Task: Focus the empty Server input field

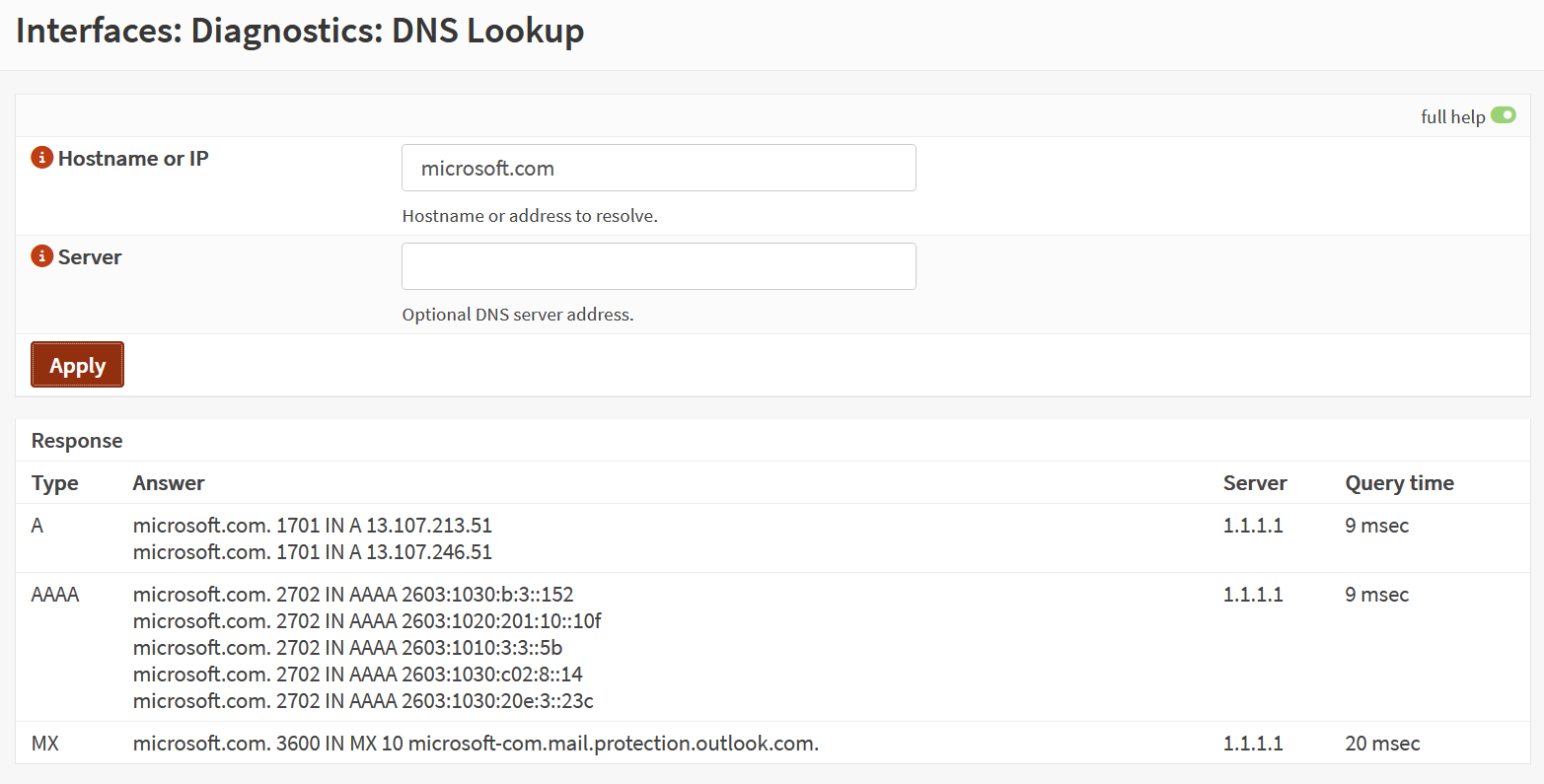Action: (x=658, y=266)
